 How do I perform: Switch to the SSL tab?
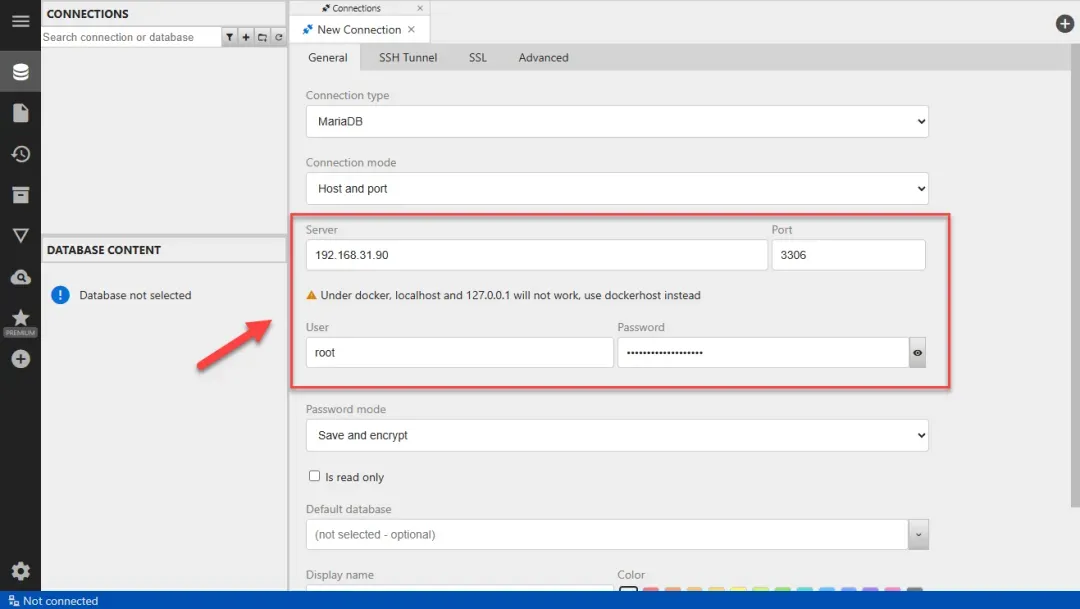[478, 58]
